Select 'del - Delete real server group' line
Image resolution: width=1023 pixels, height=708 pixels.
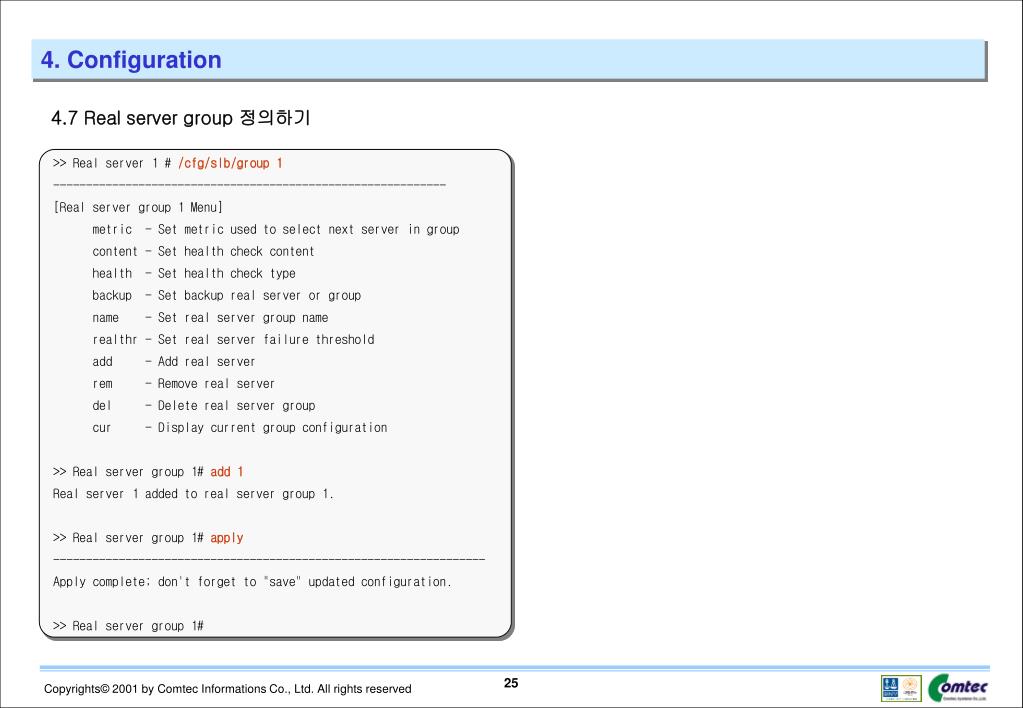[x=204, y=406]
